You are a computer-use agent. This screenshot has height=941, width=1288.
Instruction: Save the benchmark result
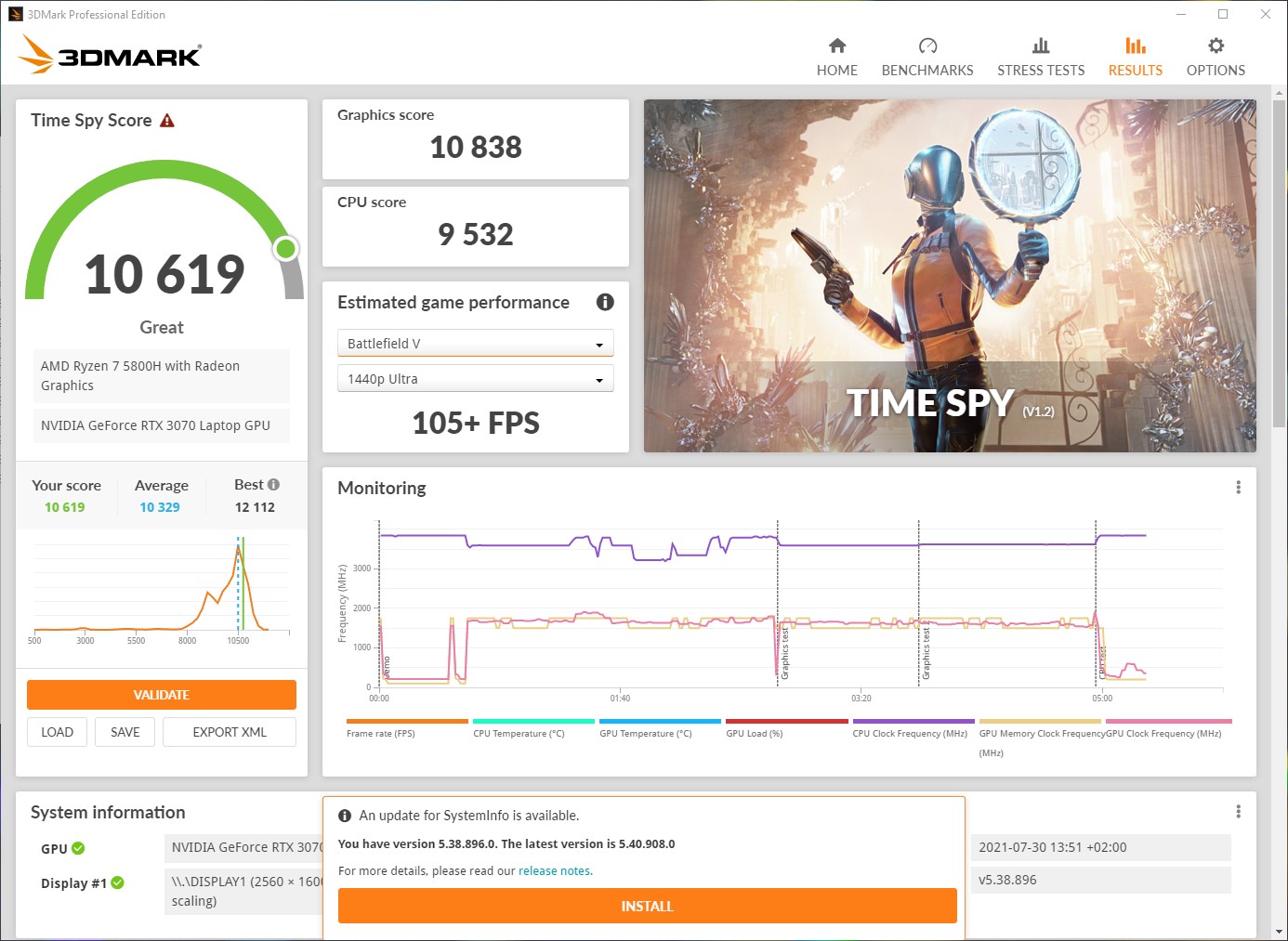(x=125, y=732)
